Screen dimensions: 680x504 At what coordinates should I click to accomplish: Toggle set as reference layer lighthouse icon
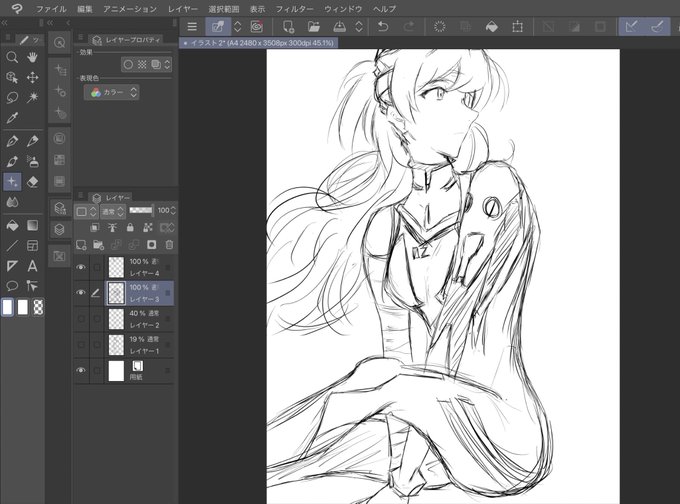coord(112,227)
